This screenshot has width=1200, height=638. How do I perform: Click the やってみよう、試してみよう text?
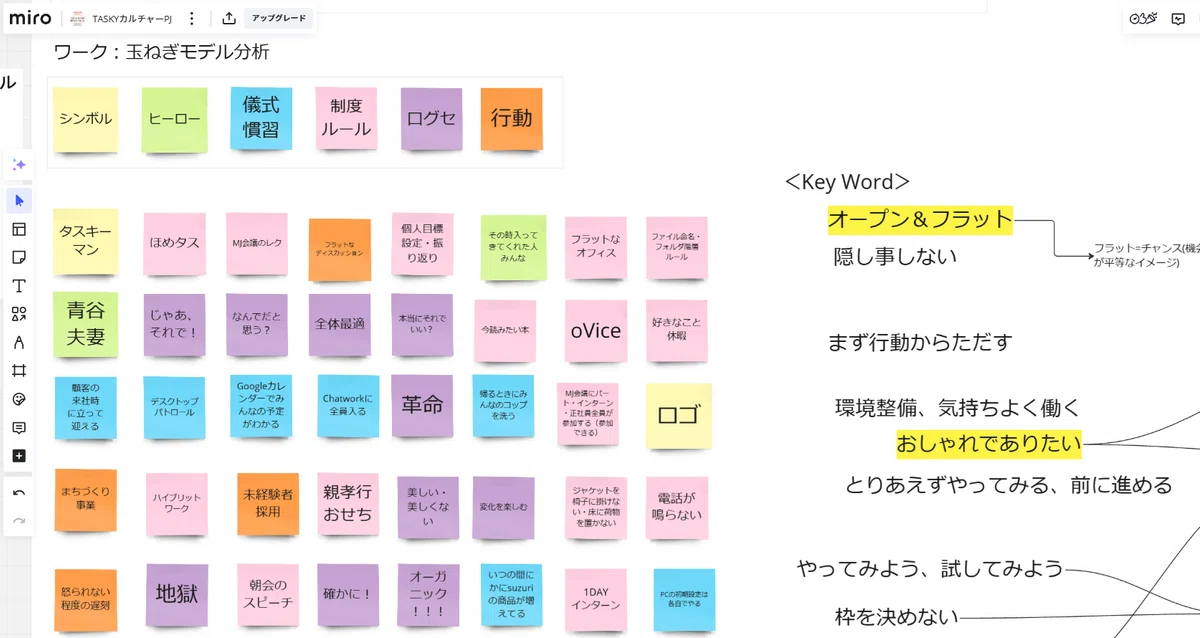(930, 569)
